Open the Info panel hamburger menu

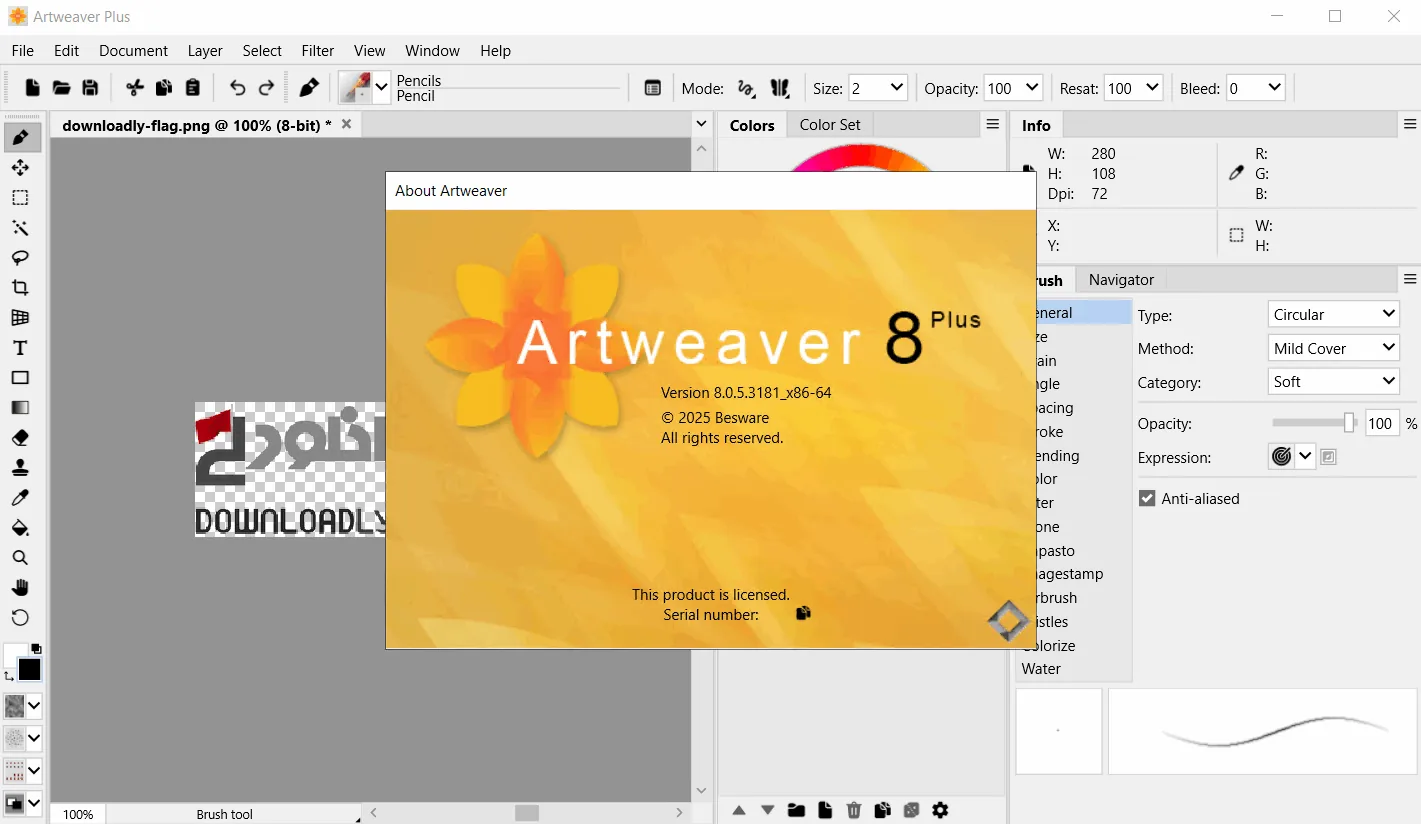[x=1410, y=124]
